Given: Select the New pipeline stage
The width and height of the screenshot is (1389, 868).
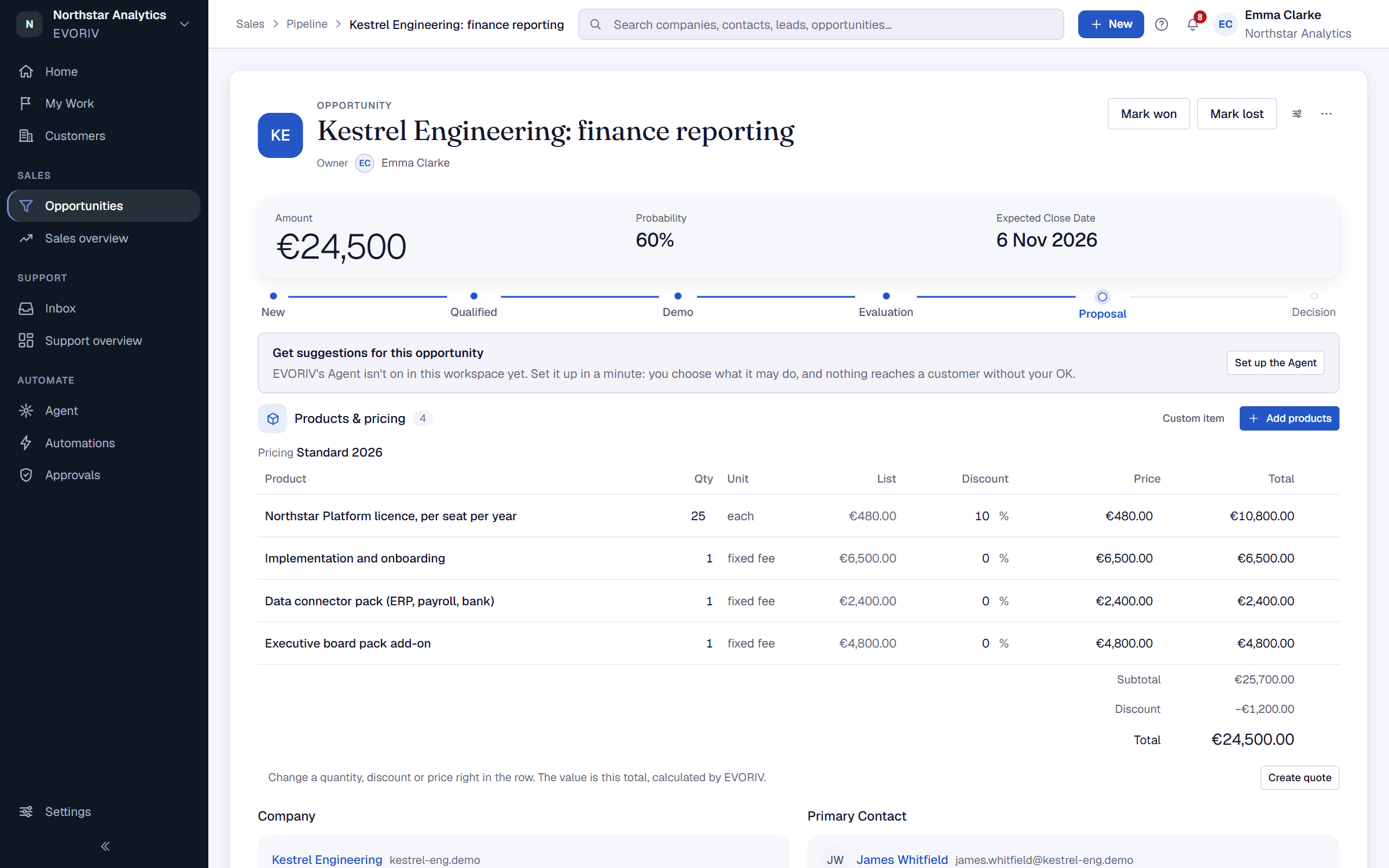Looking at the screenshot, I should [273, 305].
